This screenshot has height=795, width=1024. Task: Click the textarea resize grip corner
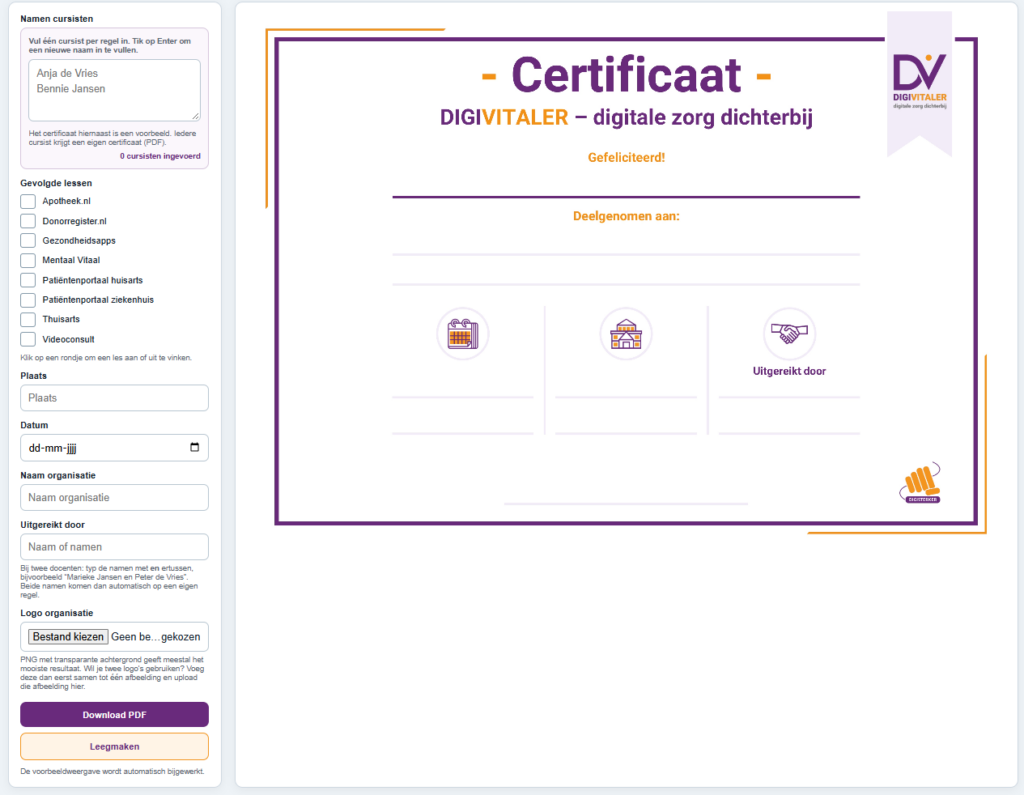(x=195, y=116)
